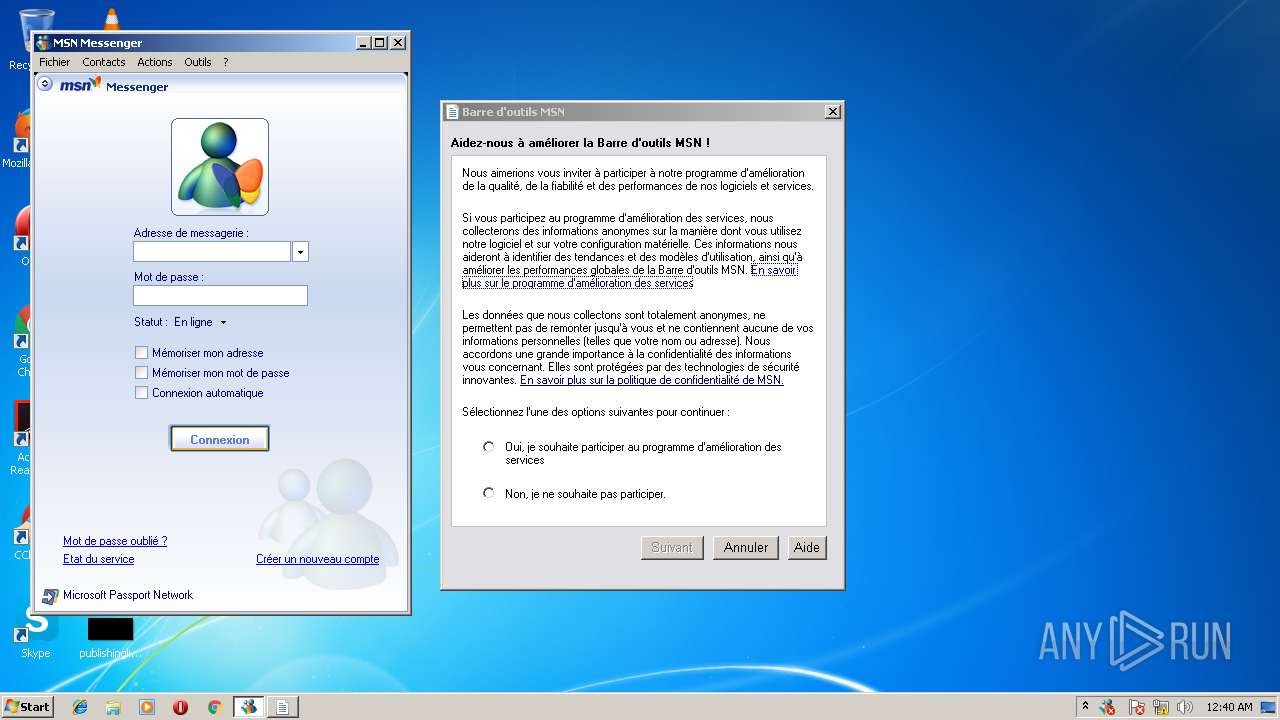Switch to the document taskbar button
Screen dimensions: 1280x720
pyautogui.click(x=282, y=707)
